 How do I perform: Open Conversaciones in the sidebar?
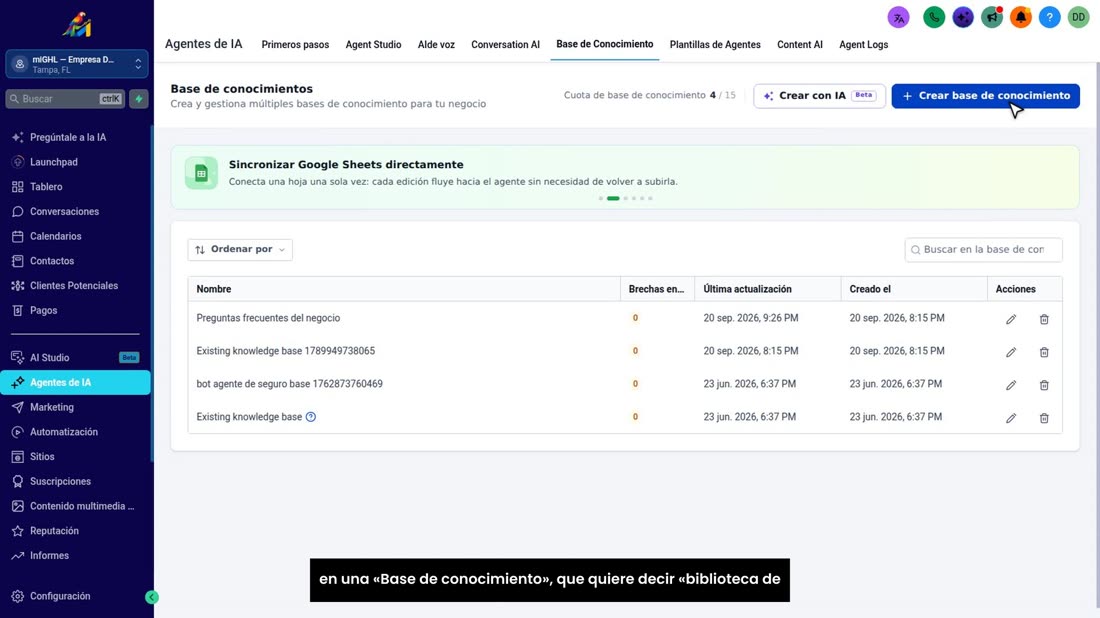[65, 211]
